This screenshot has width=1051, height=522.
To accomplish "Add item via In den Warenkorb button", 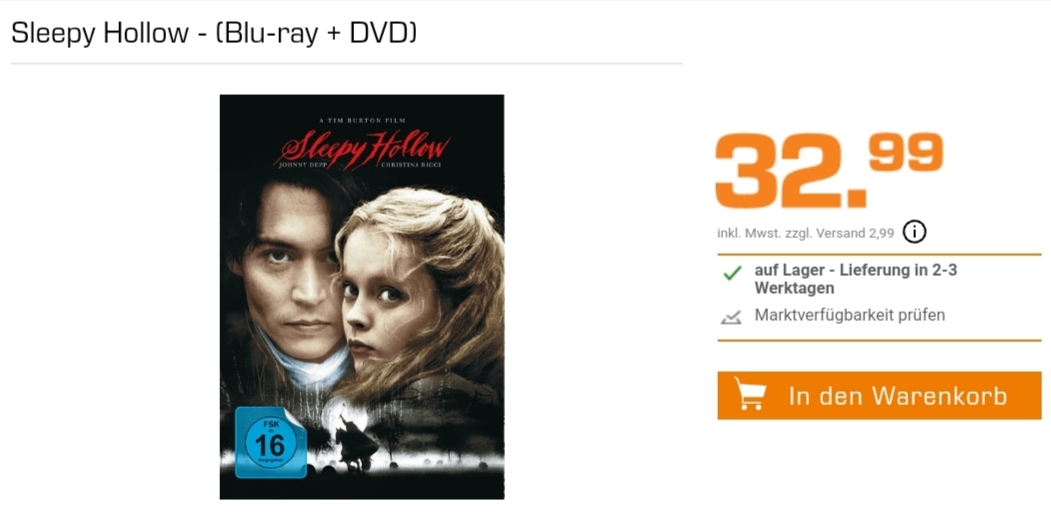I will pyautogui.click(x=879, y=395).
